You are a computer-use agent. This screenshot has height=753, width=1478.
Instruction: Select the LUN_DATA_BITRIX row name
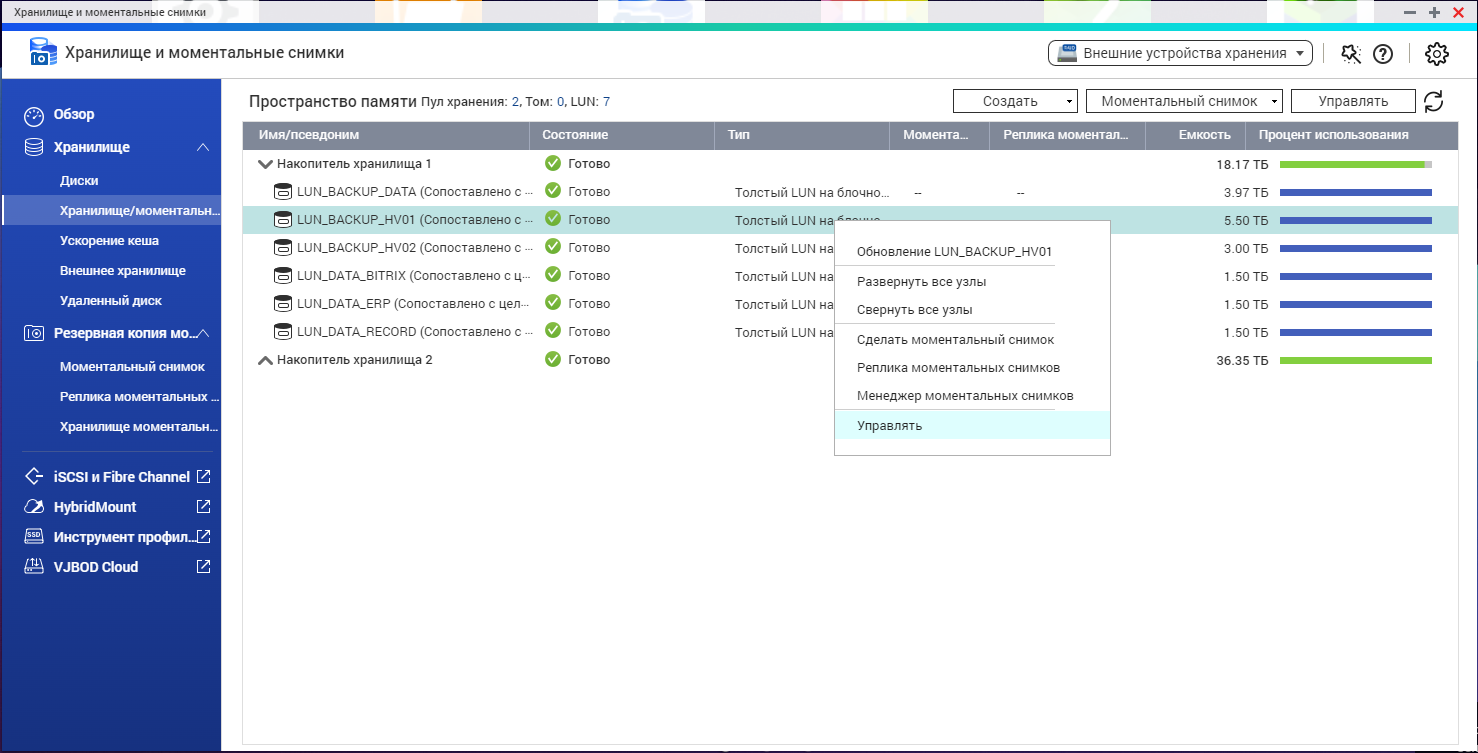pyautogui.click(x=415, y=276)
